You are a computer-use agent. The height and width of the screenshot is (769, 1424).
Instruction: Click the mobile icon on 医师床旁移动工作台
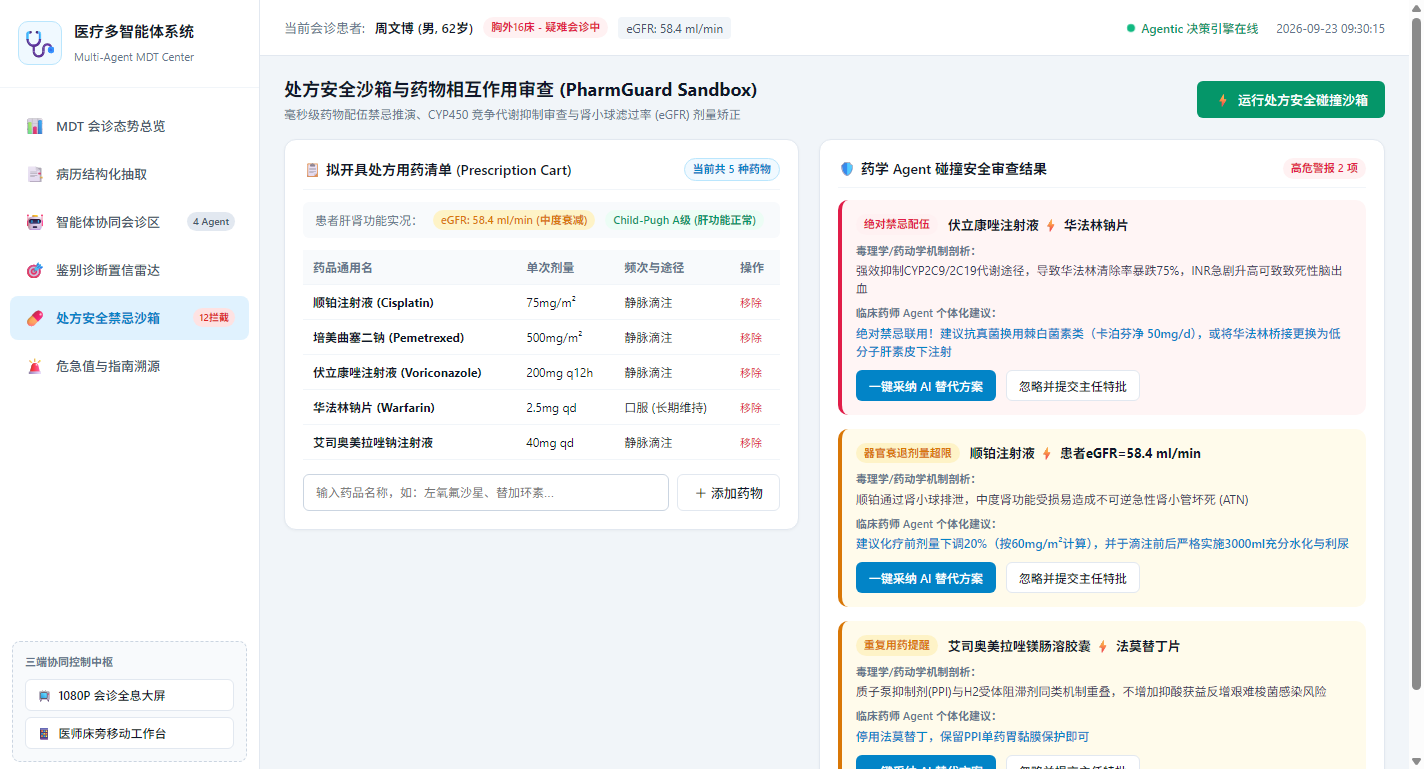(44, 733)
